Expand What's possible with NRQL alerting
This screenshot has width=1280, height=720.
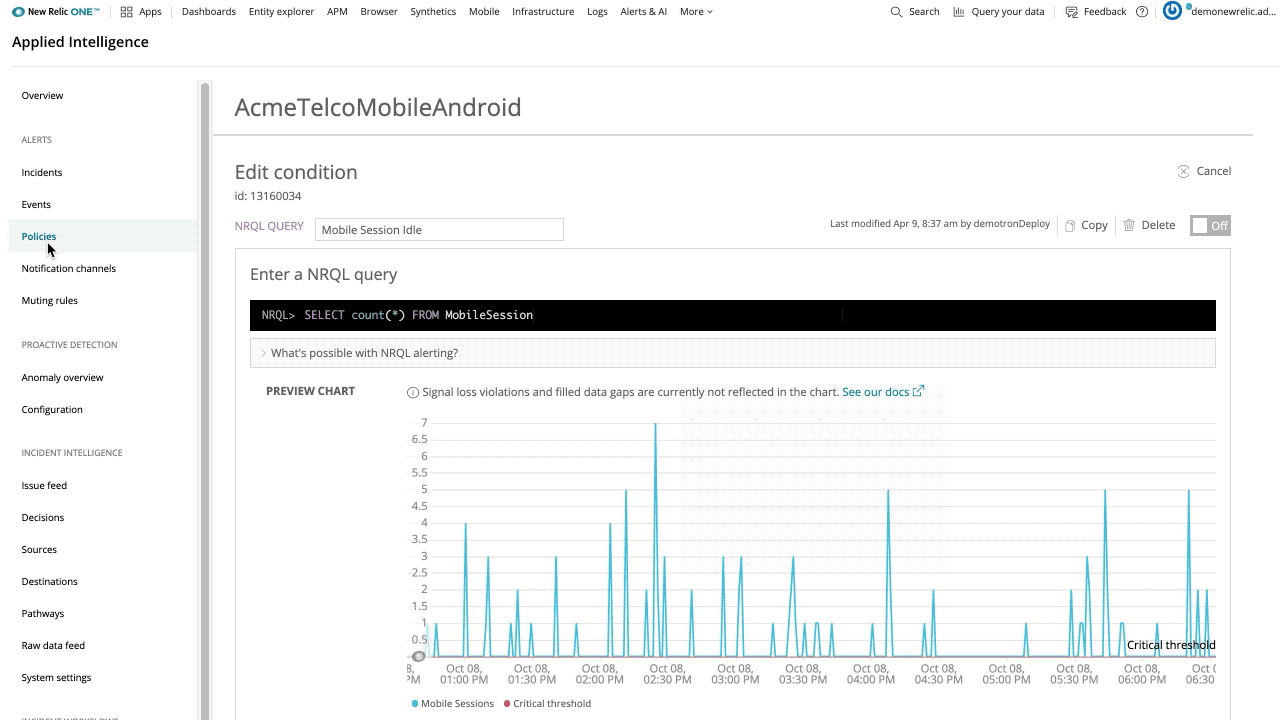tap(364, 353)
